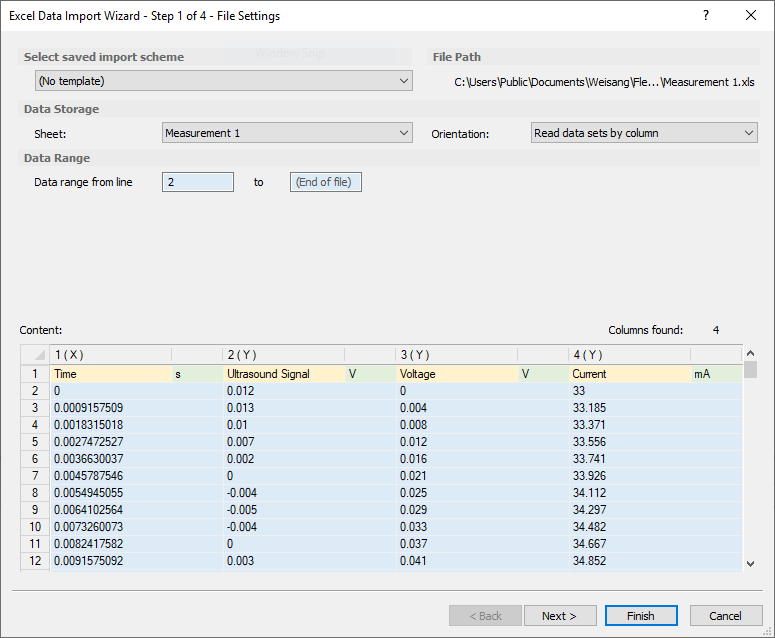Click ultrasound value 0.007
Image resolution: width=775 pixels, height=638 pixels.
(x=309, y=442)
